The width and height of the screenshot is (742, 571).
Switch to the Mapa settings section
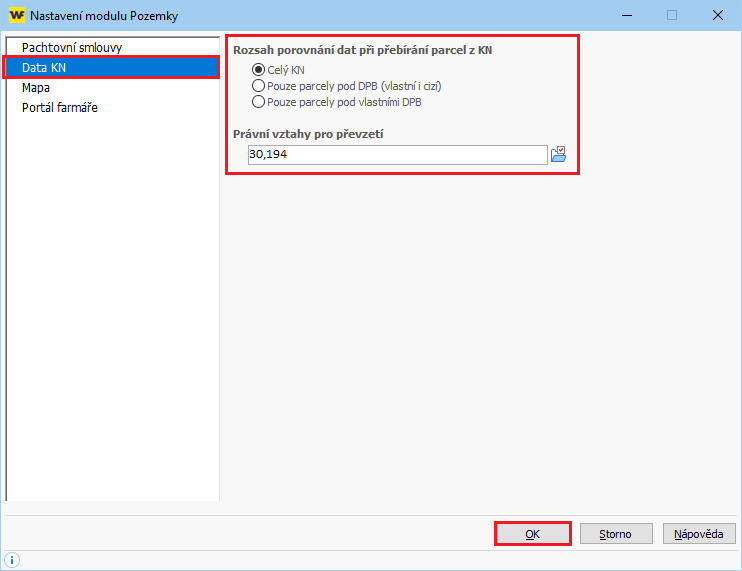pos(36,88)
